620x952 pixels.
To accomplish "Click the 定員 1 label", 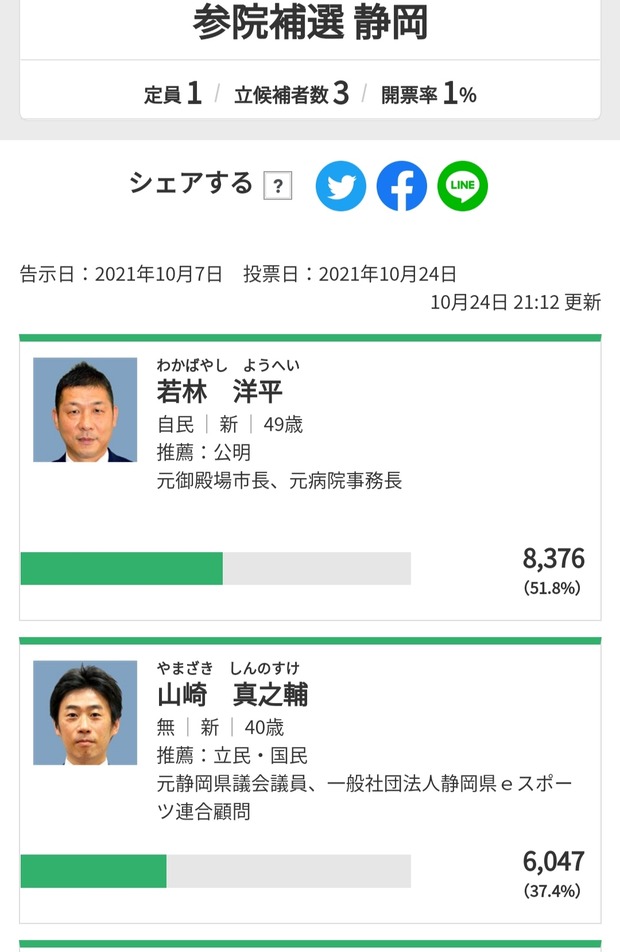I will coord(173,94).
